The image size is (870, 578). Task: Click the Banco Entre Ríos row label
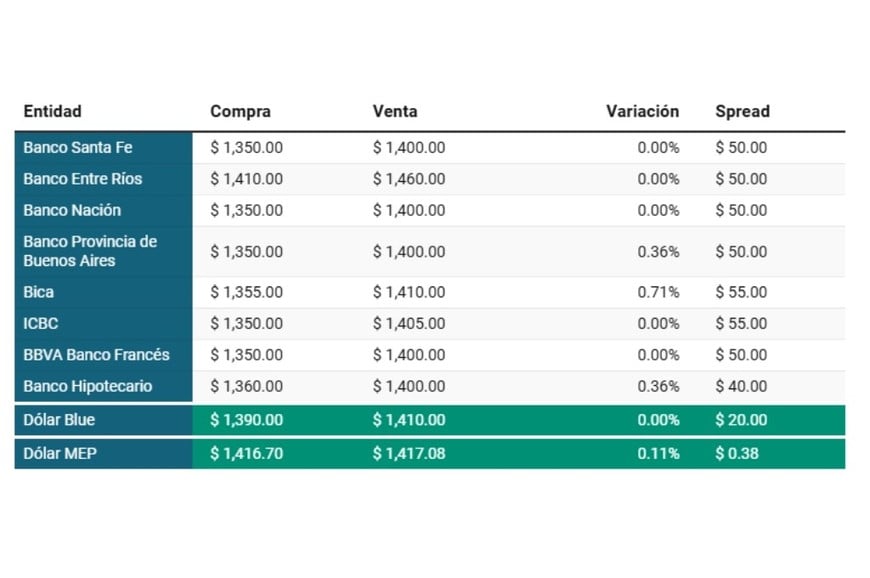[83, 179]
